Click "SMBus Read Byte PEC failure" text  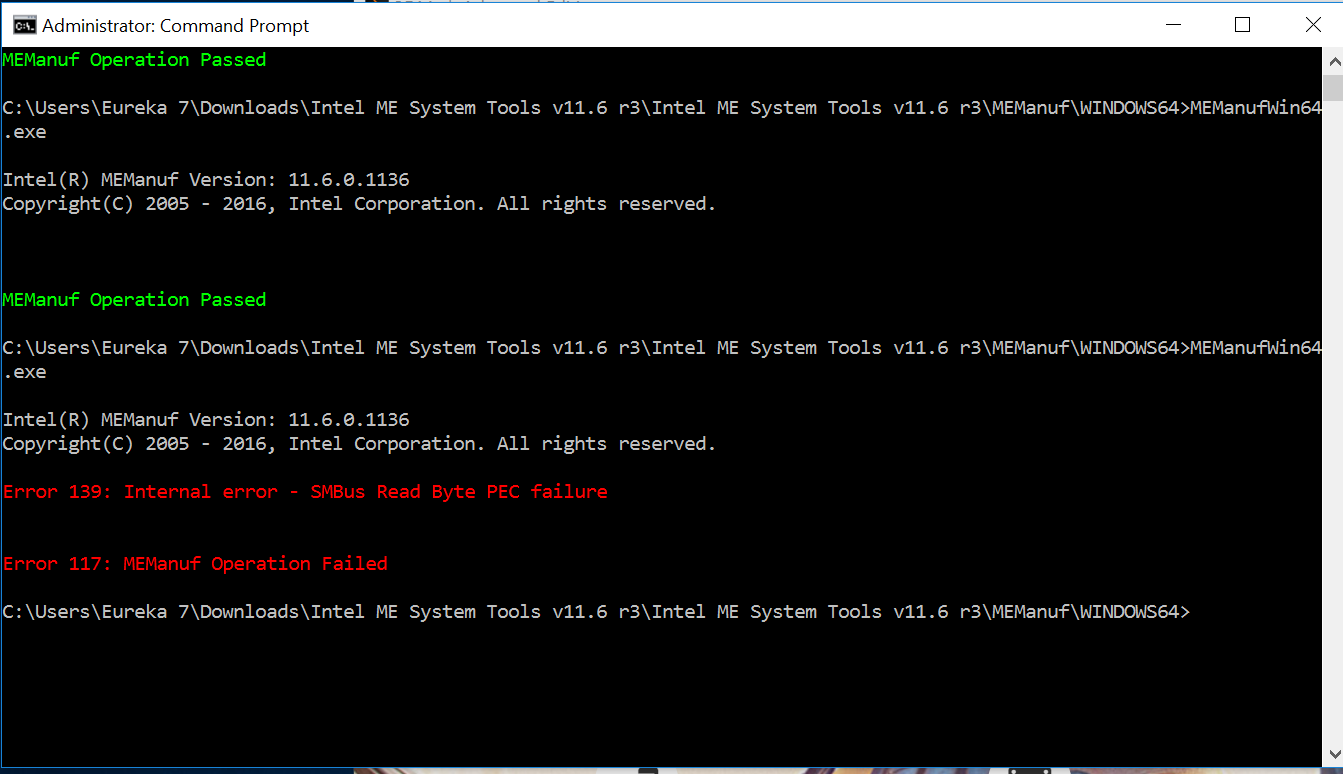(x=459, y=492)
